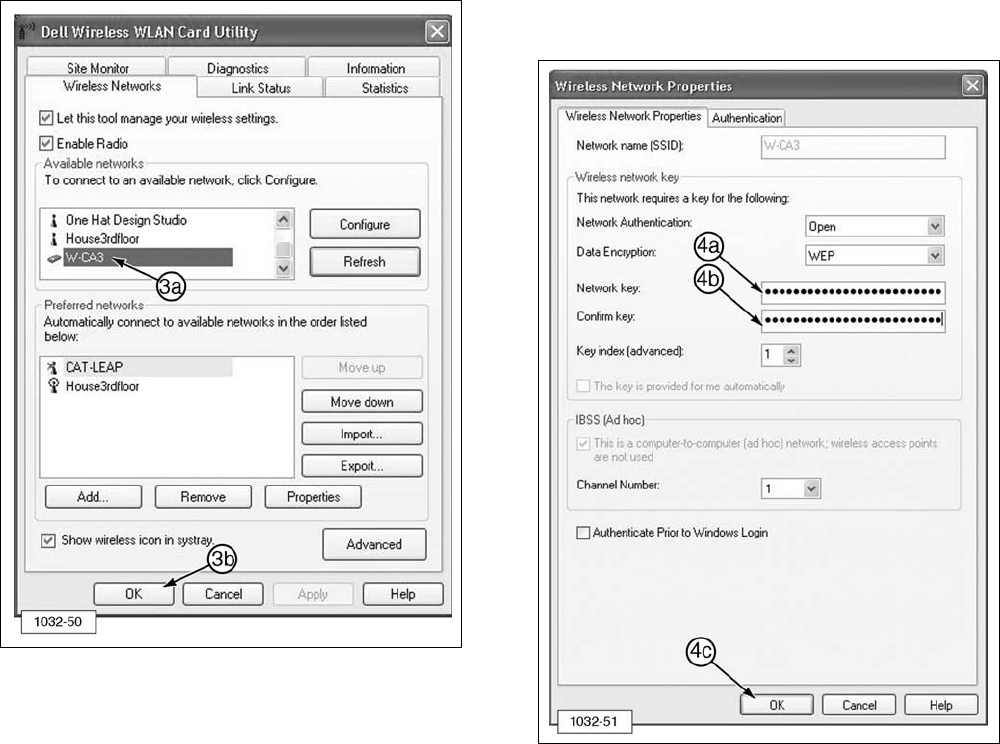Click OK in Wireless Network Properties
Image resolution: width=1000 pixels, height=744 pixels.
(777, 705)
